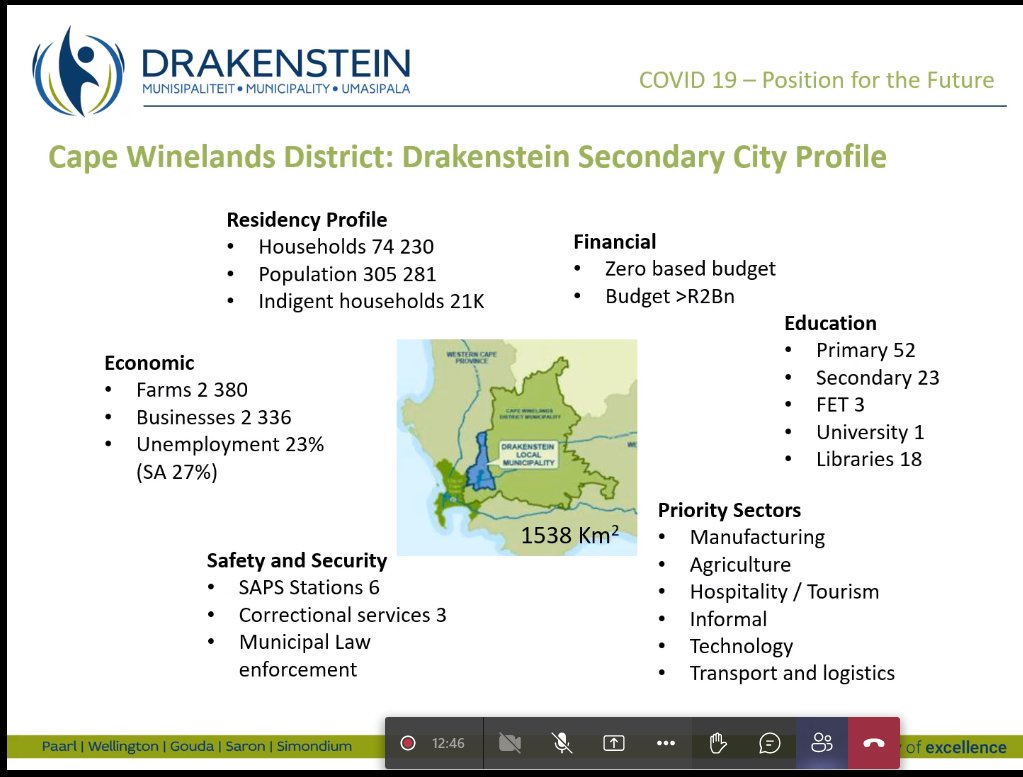This screenshot has width=1023, height=777.
Task: Select the 'Municipal Law enforcement' bullet
Action: [x=305, y=656]
